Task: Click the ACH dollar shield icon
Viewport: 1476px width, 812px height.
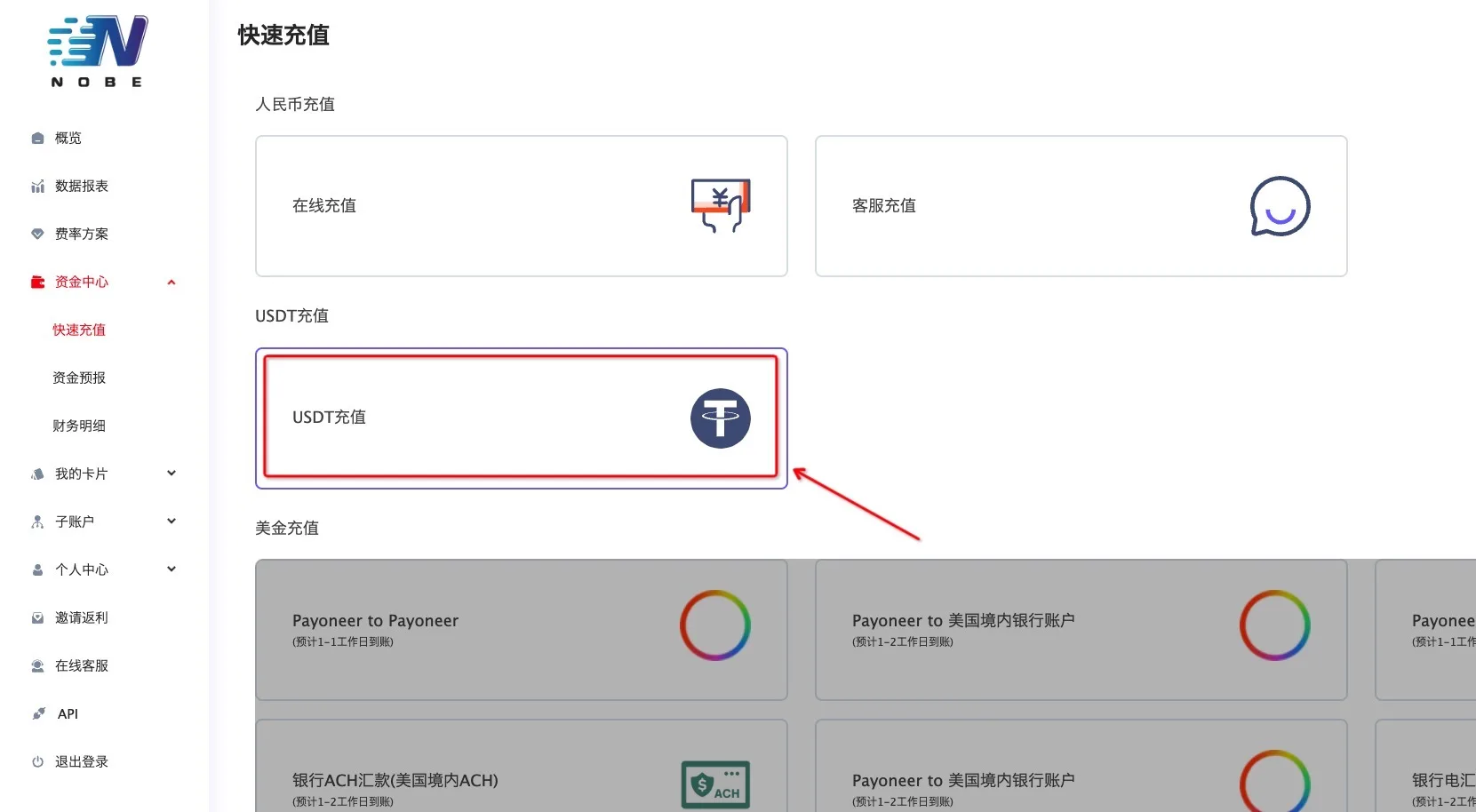Action: click(x=715, y=784)
